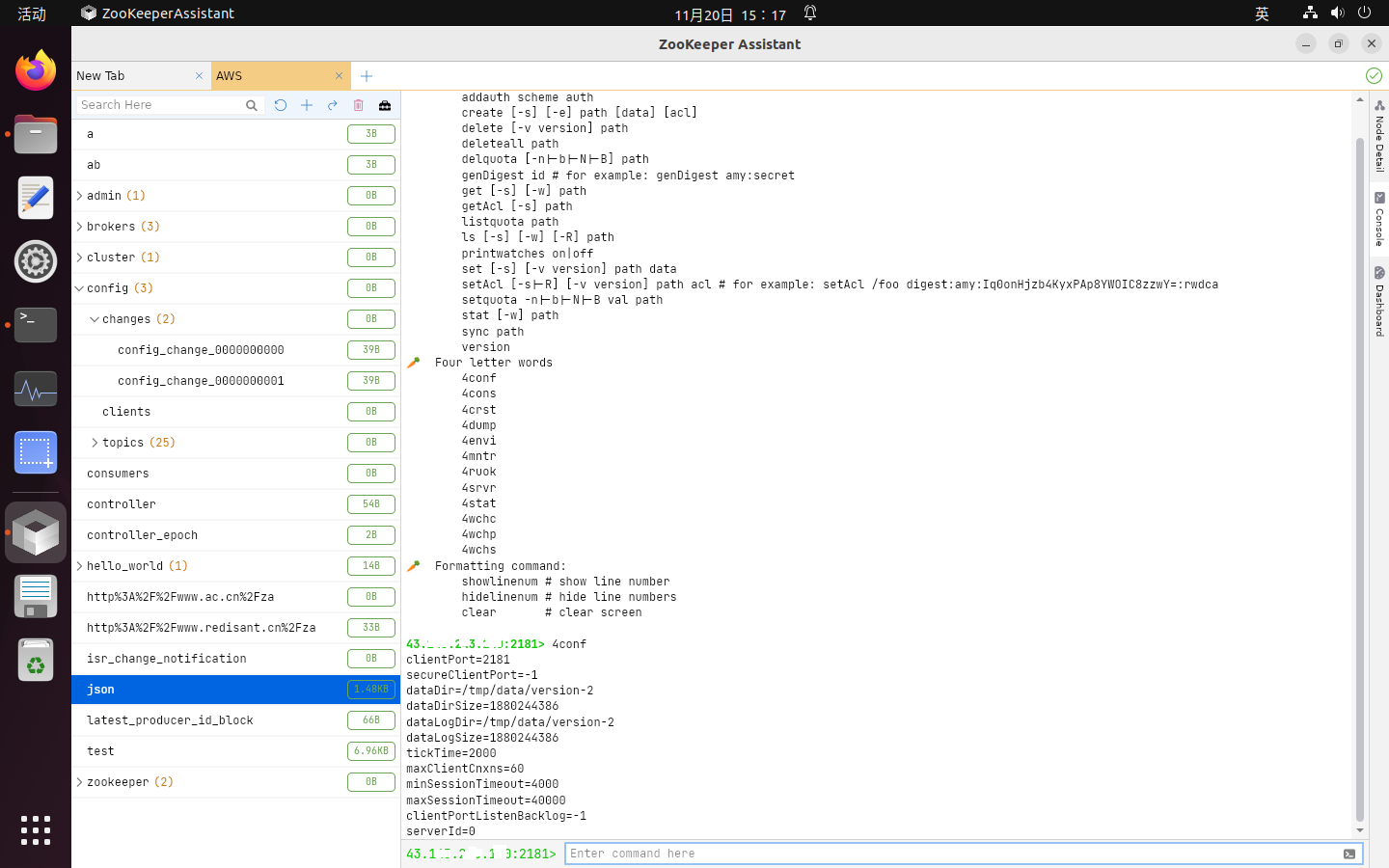Click the 4ruok line in console
The image size is (1389, 868).
[478, 472]
